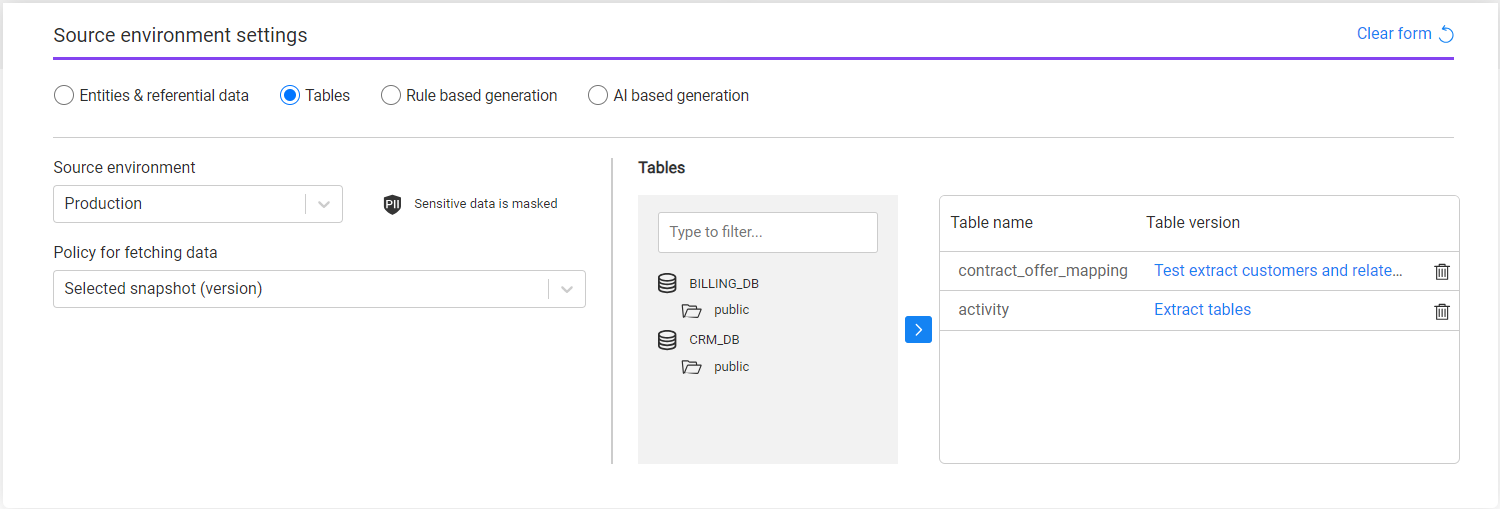Image resolution: width=1500 pixels, height=509 pixels.
Task: Select the public schema under BILLING_DB
Action: coord(731,310)
